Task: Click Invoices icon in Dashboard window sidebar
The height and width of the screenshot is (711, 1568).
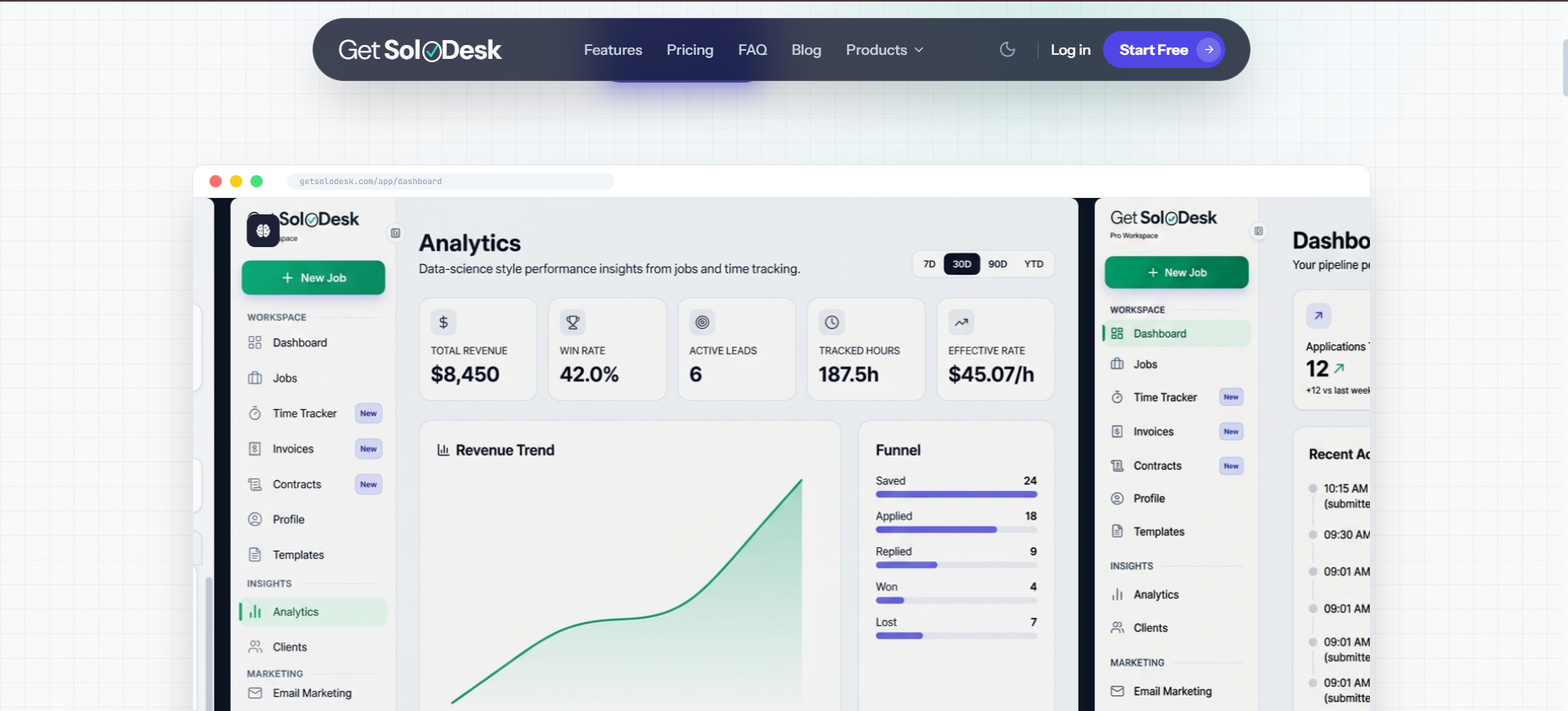Action: click(1117, 431)
